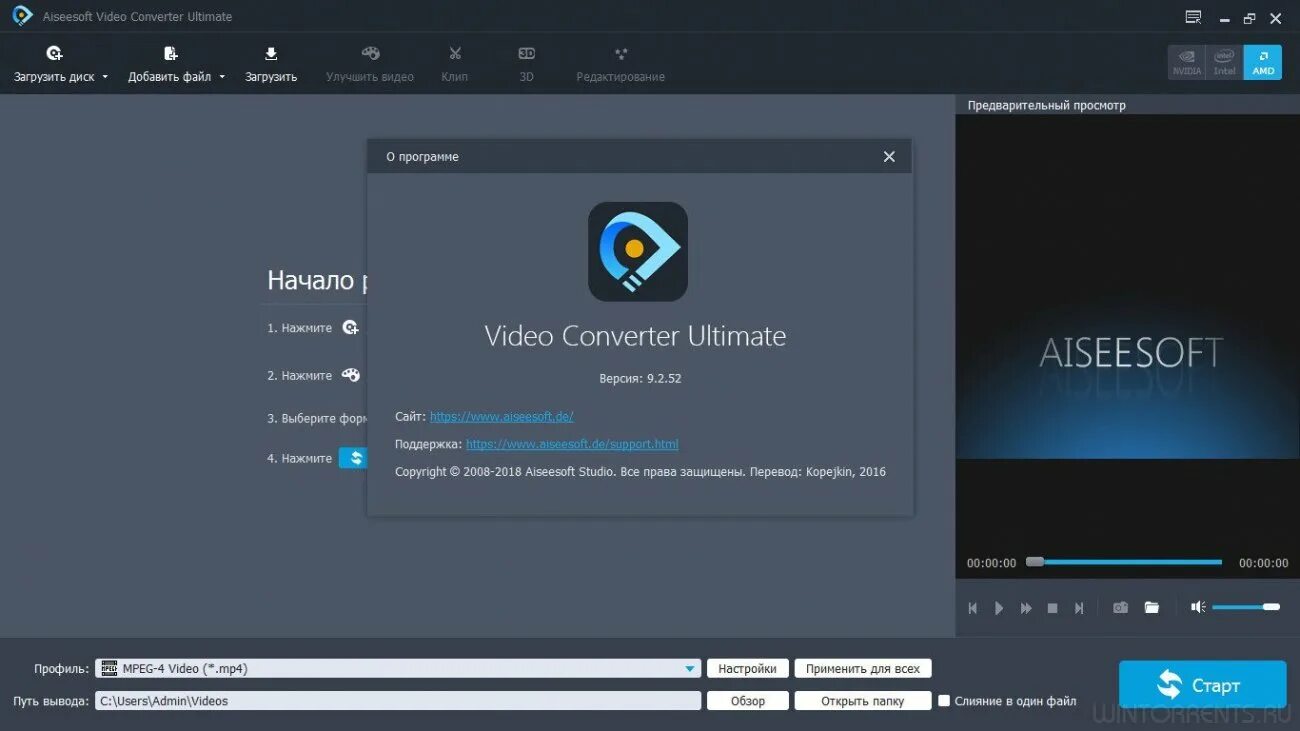Toggle NVIDIA acceleration badge
The height and width of the screenshot is (731, 1300).
coord(1187,62)
